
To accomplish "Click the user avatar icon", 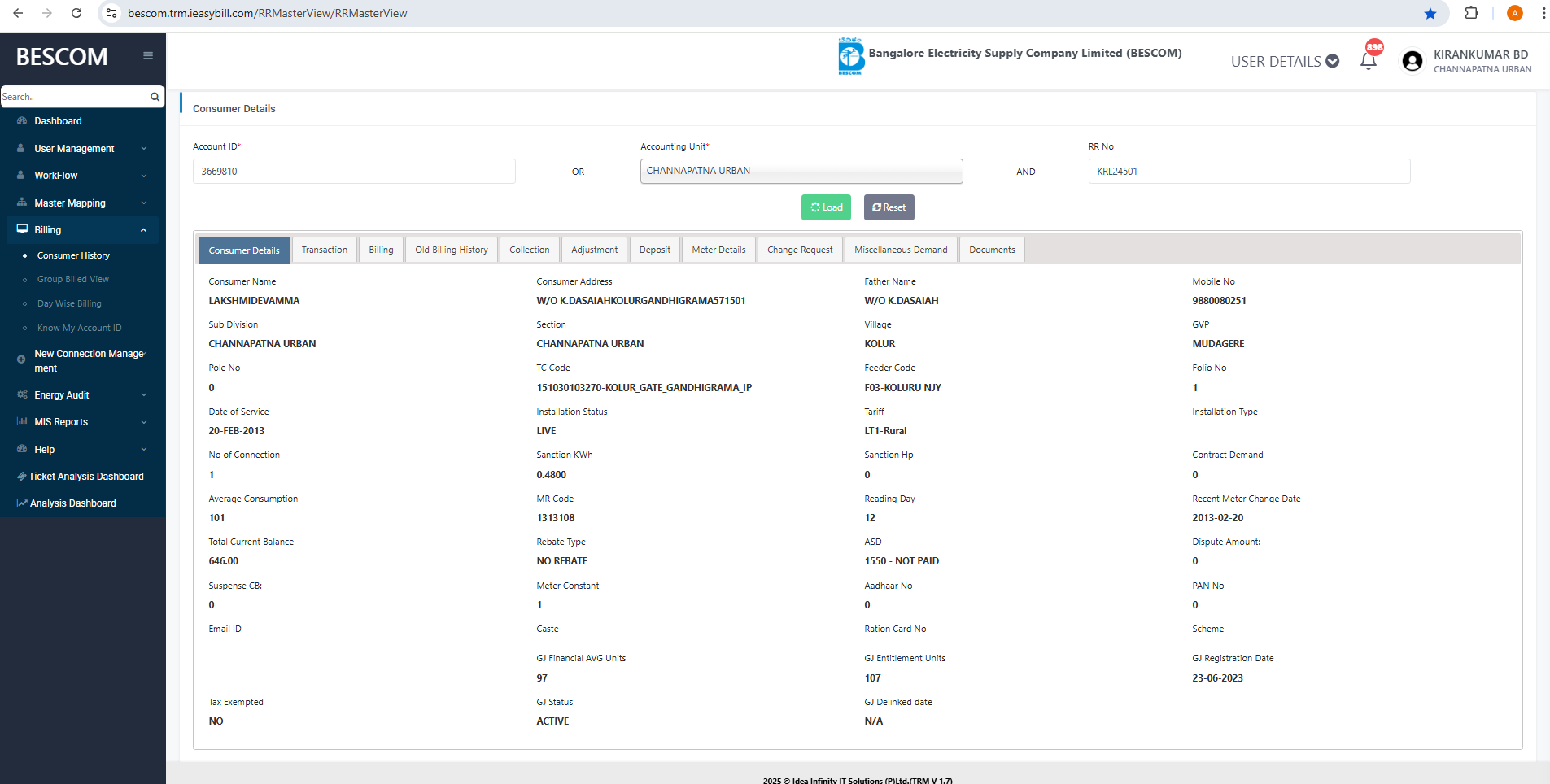I will (1412, 61).
